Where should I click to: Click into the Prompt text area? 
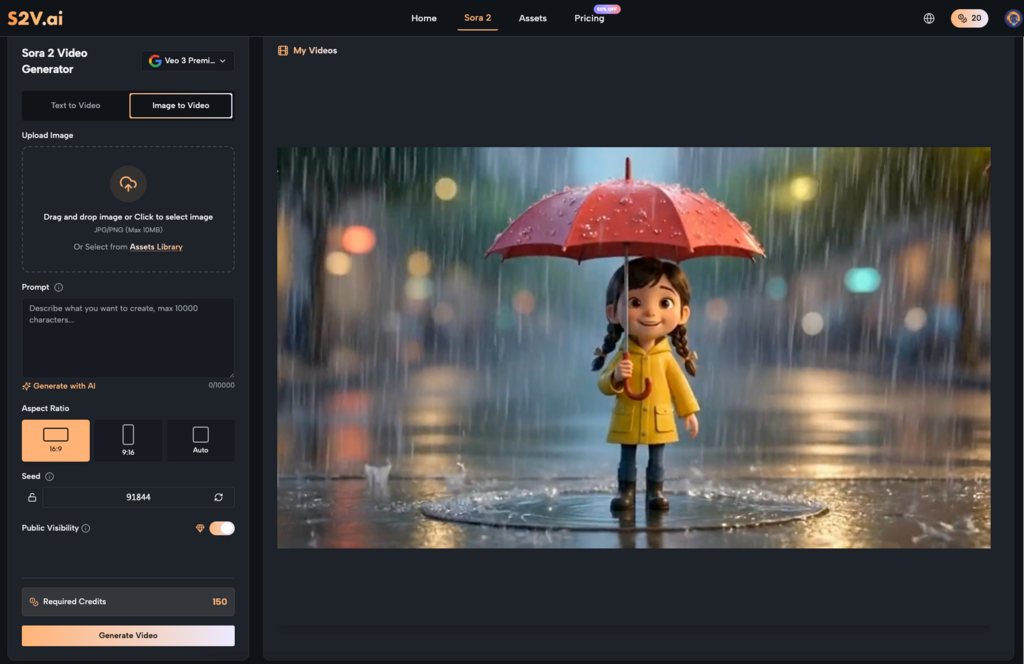click(x=128, y=338)
